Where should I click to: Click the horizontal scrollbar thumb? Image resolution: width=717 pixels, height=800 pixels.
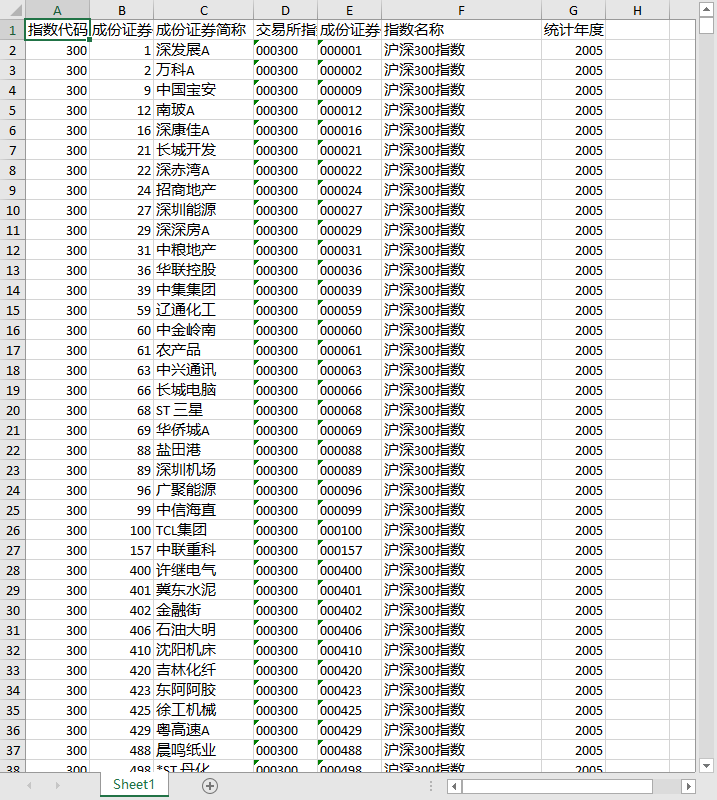tap(557, 786)
